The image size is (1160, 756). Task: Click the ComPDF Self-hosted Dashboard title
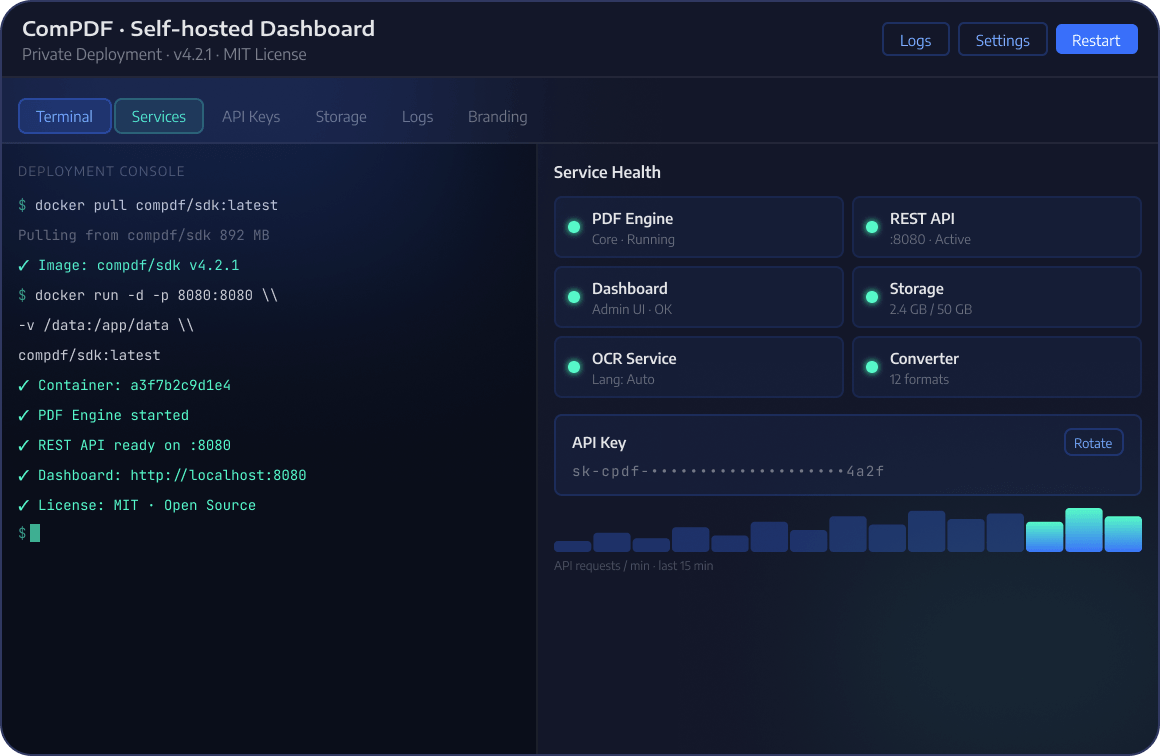click(198, 28)
